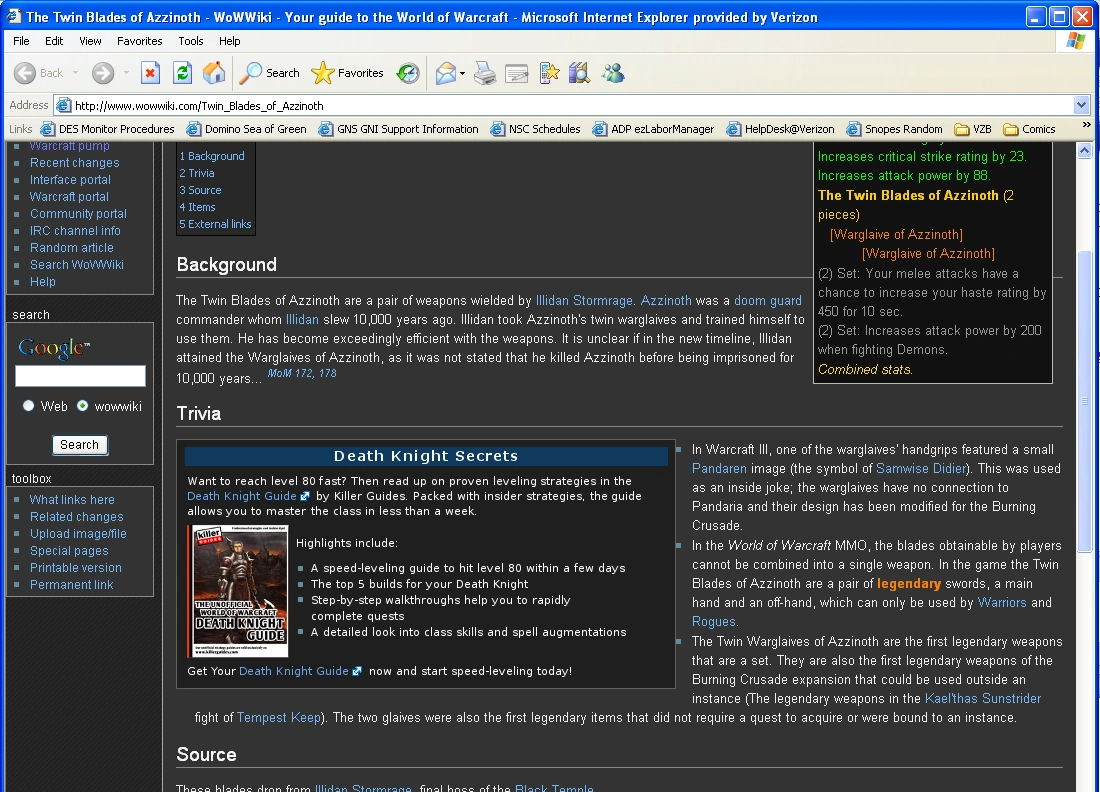Click the Messenger people icon
Viewport: 1100px width, 792px height.
pos(613,73)
